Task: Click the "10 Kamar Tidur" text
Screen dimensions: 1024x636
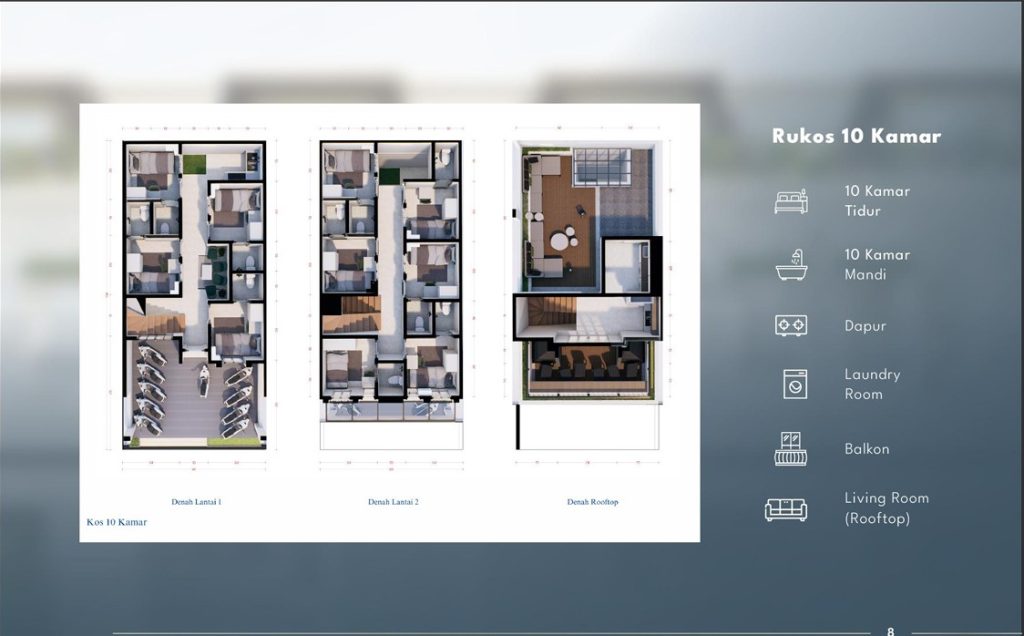Action: 877,200
